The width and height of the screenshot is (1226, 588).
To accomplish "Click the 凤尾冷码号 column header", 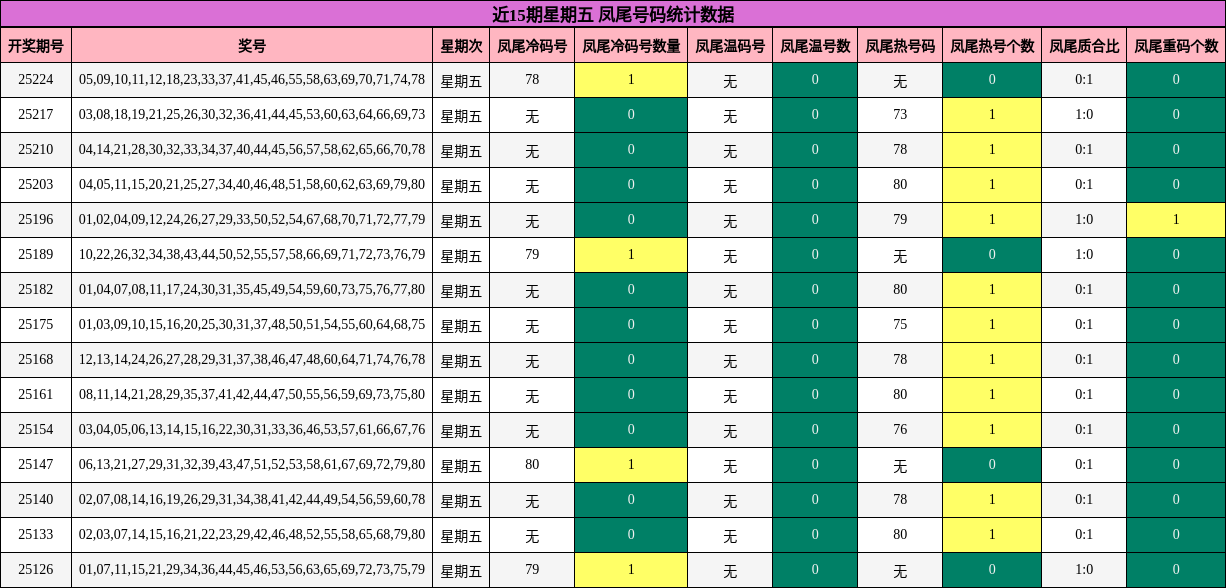I will point(532,45).
